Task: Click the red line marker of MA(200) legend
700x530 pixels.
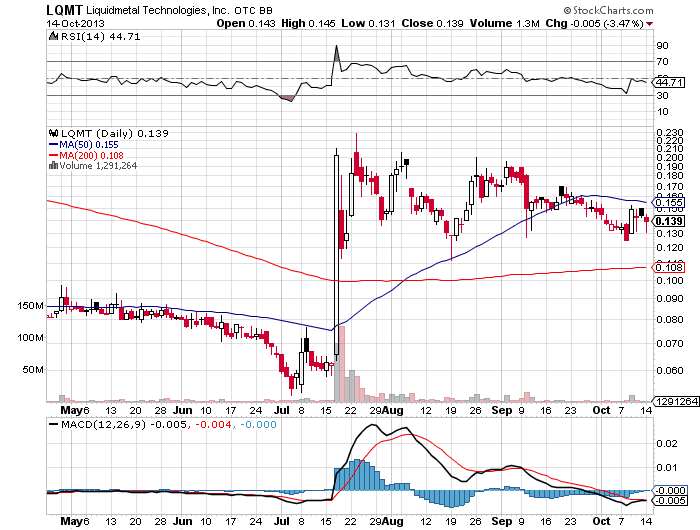Action: [53, 155]
